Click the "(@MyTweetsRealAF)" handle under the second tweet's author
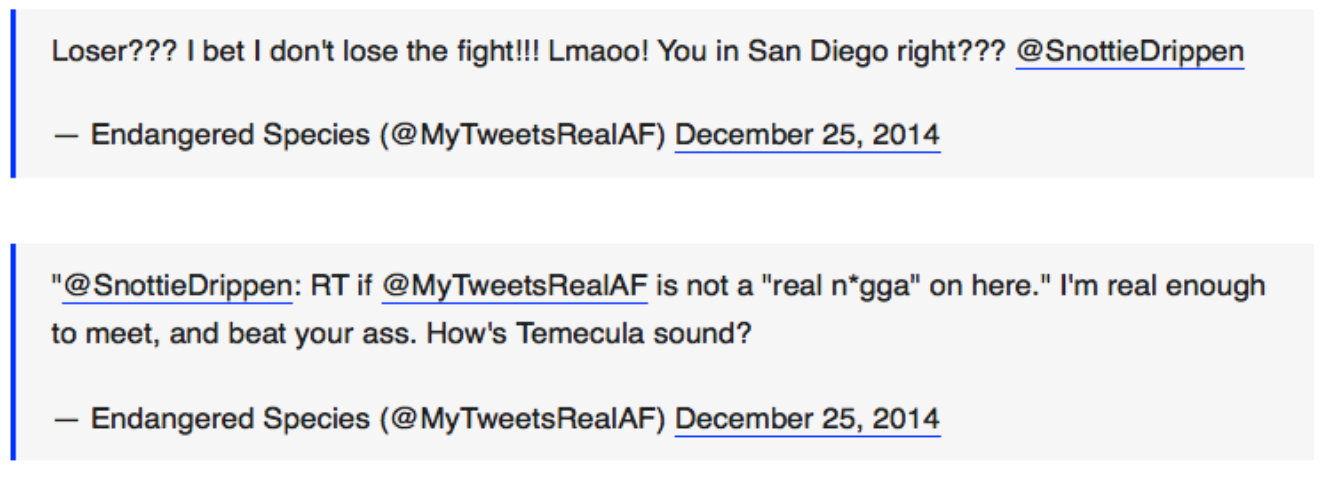 tap(522, 418)
